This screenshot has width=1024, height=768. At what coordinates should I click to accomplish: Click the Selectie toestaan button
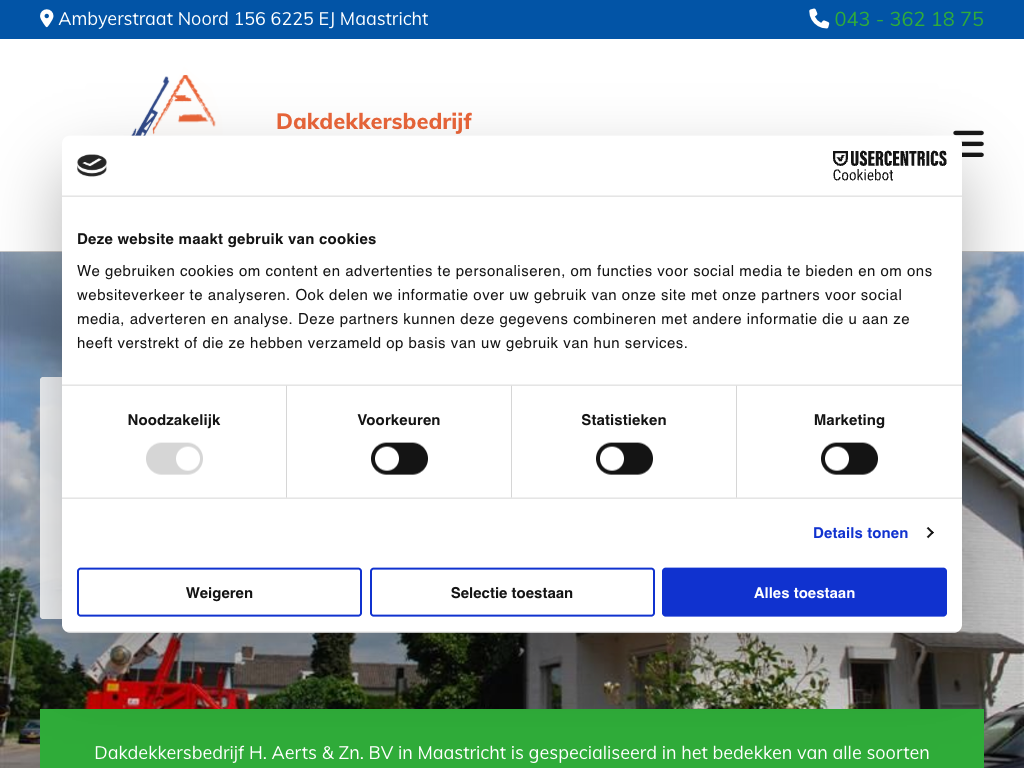(512, 593)
